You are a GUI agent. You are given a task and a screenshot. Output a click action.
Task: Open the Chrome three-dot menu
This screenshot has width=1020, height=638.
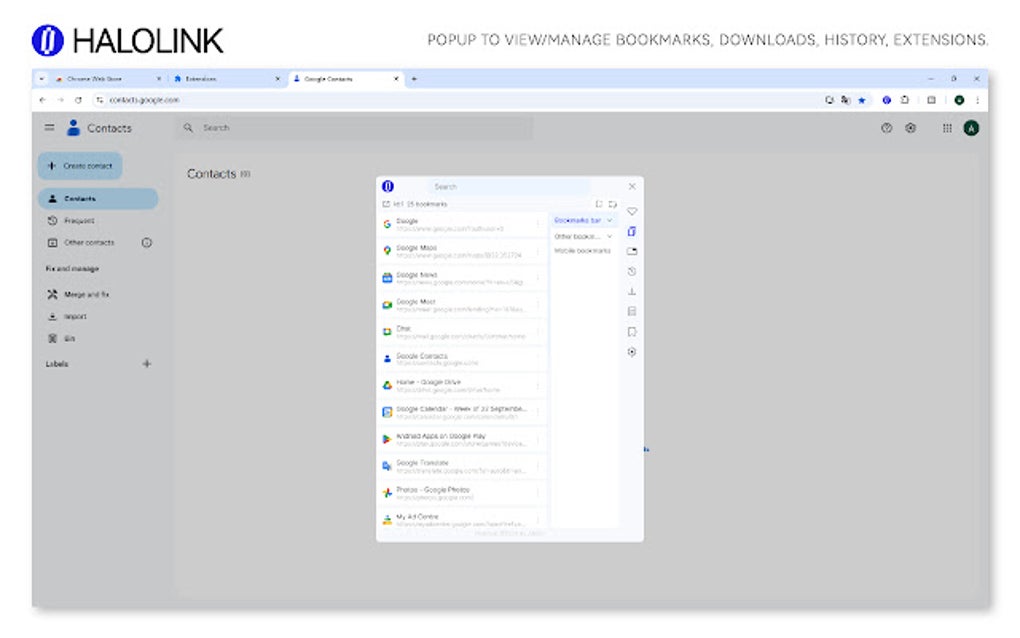coord(977,100)
